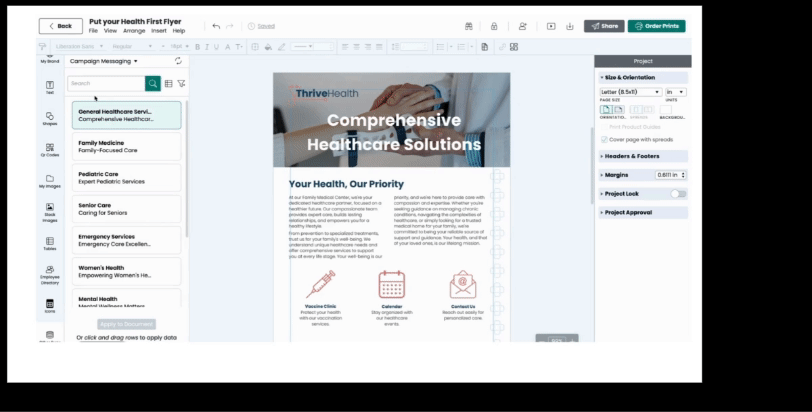Open the Employee Directory panel
This screenshot has height=412, width=812.
(x=49, y=273)
